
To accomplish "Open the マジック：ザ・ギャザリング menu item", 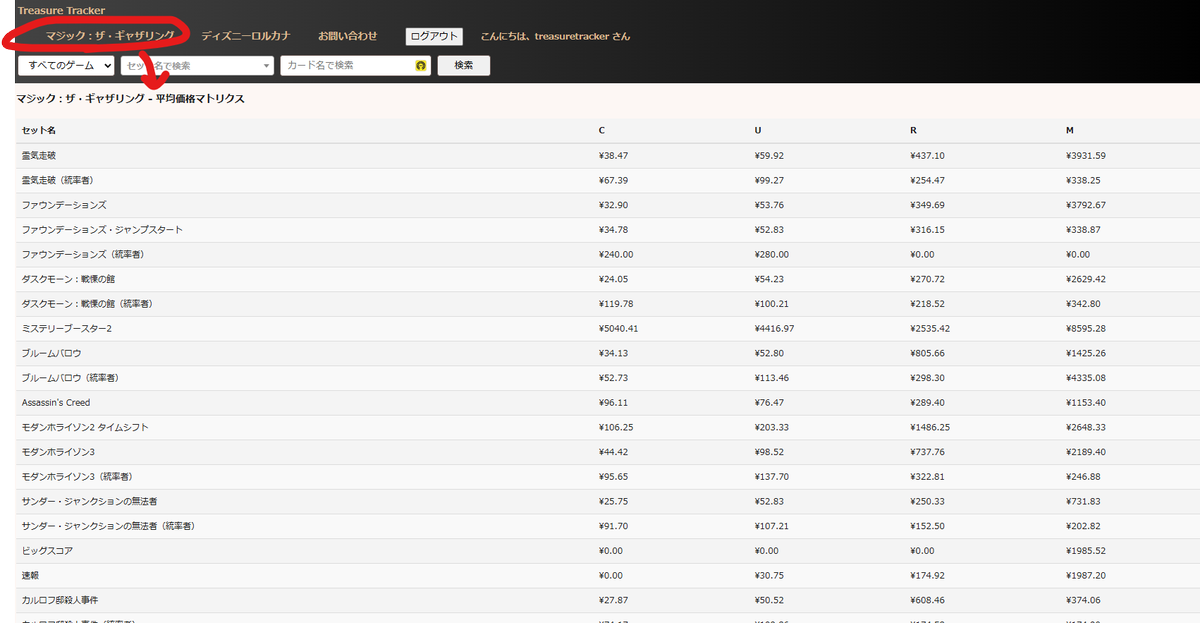I will tap(110, 36).
